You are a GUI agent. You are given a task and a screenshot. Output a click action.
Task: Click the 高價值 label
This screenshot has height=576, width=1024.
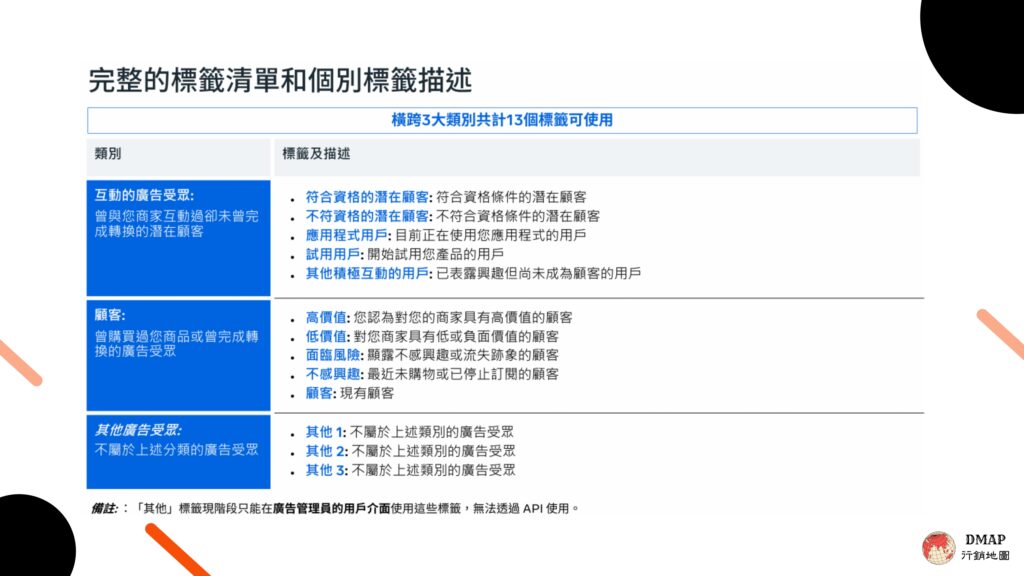[x=328, y=317]
